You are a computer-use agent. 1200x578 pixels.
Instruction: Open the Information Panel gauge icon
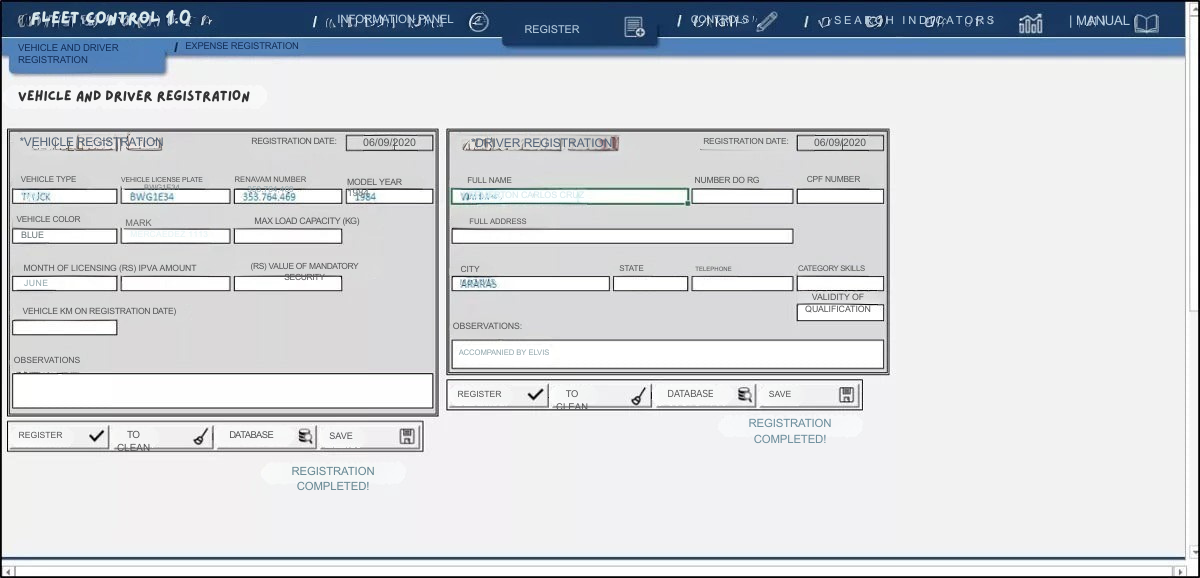click(479, 22)
